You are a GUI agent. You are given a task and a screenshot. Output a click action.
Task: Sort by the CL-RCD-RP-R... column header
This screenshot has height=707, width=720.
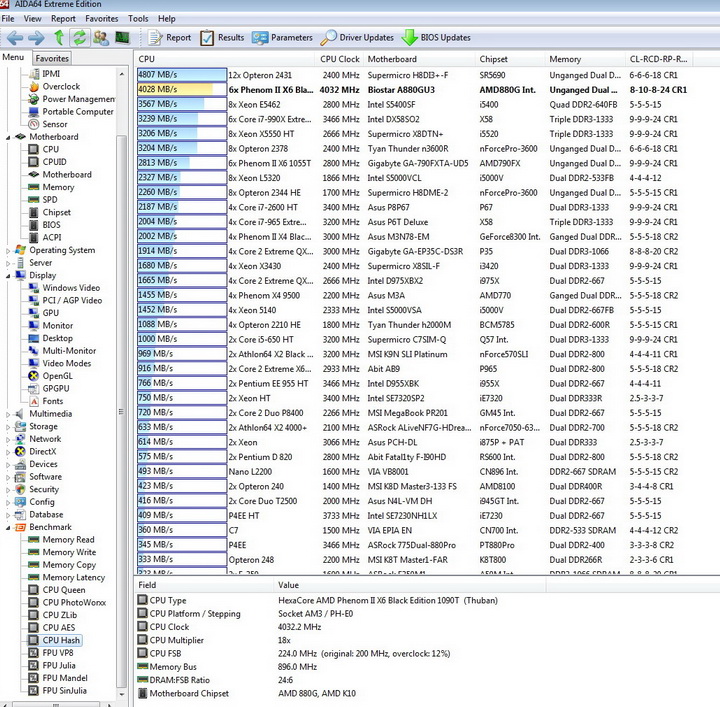659,59
